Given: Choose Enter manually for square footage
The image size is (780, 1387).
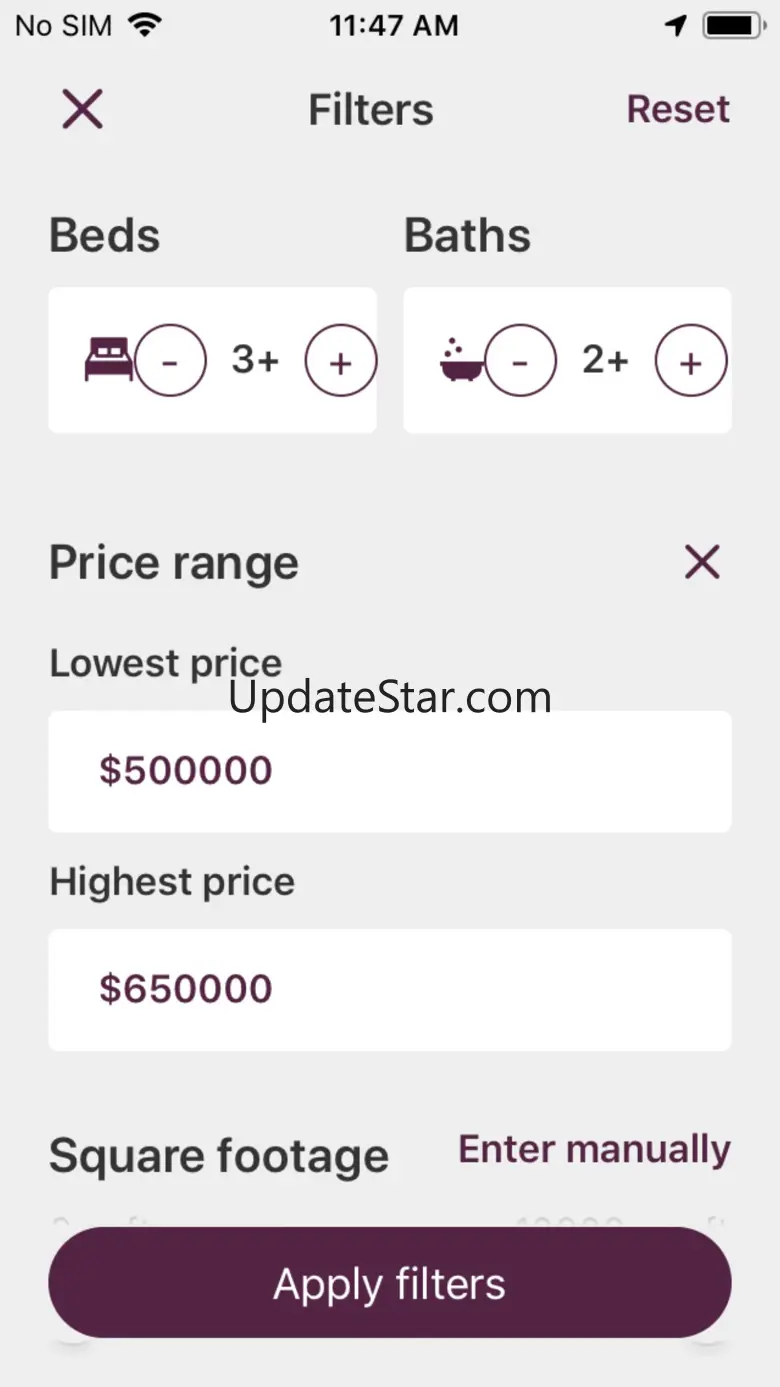Looking at the screenshot, I should pos(594,1150).
